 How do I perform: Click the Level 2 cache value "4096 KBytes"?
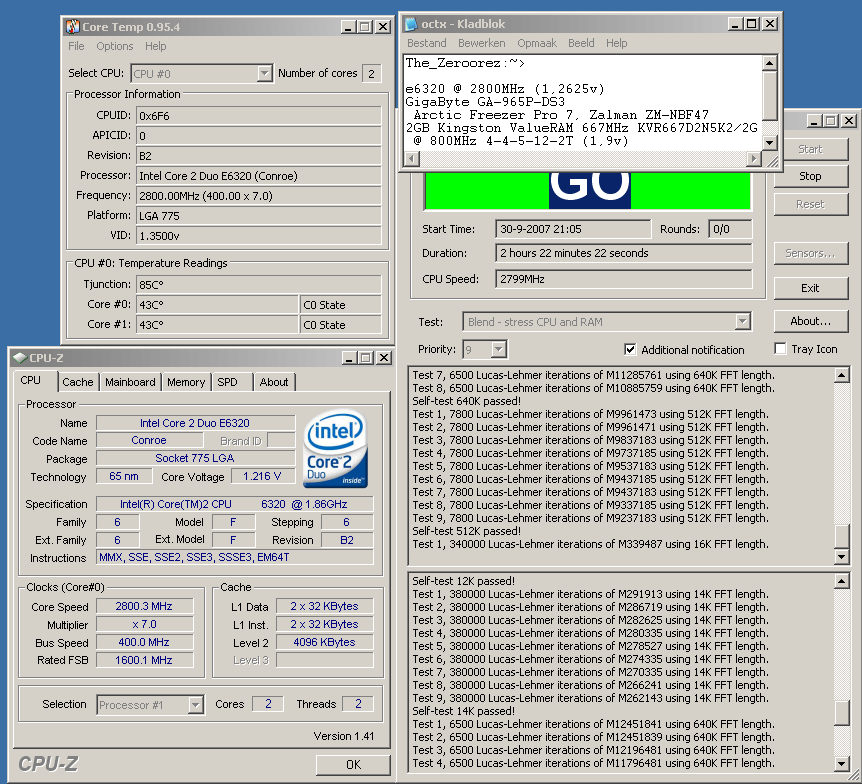pos(324,642)
